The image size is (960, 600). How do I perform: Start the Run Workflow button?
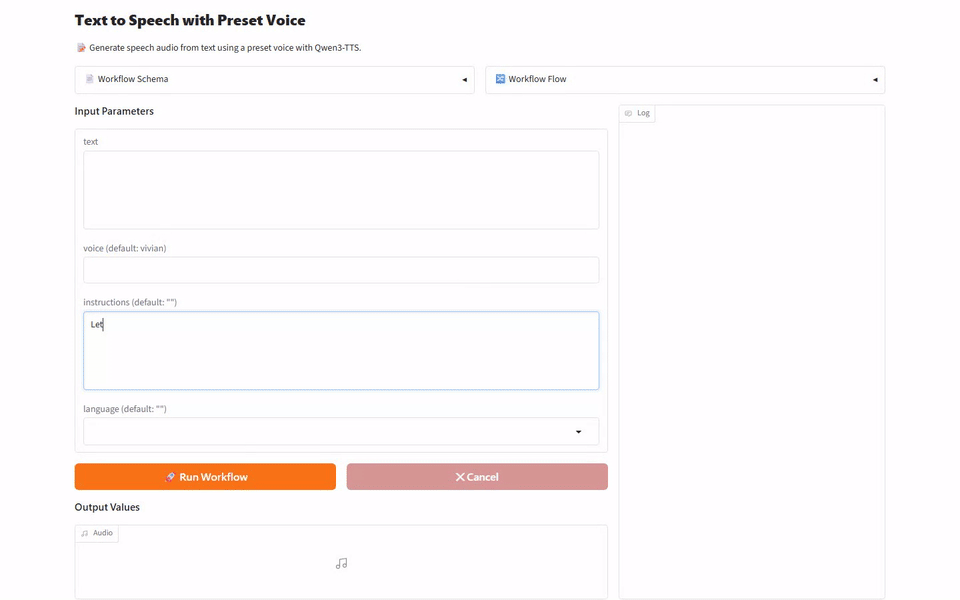coord(205,476)
